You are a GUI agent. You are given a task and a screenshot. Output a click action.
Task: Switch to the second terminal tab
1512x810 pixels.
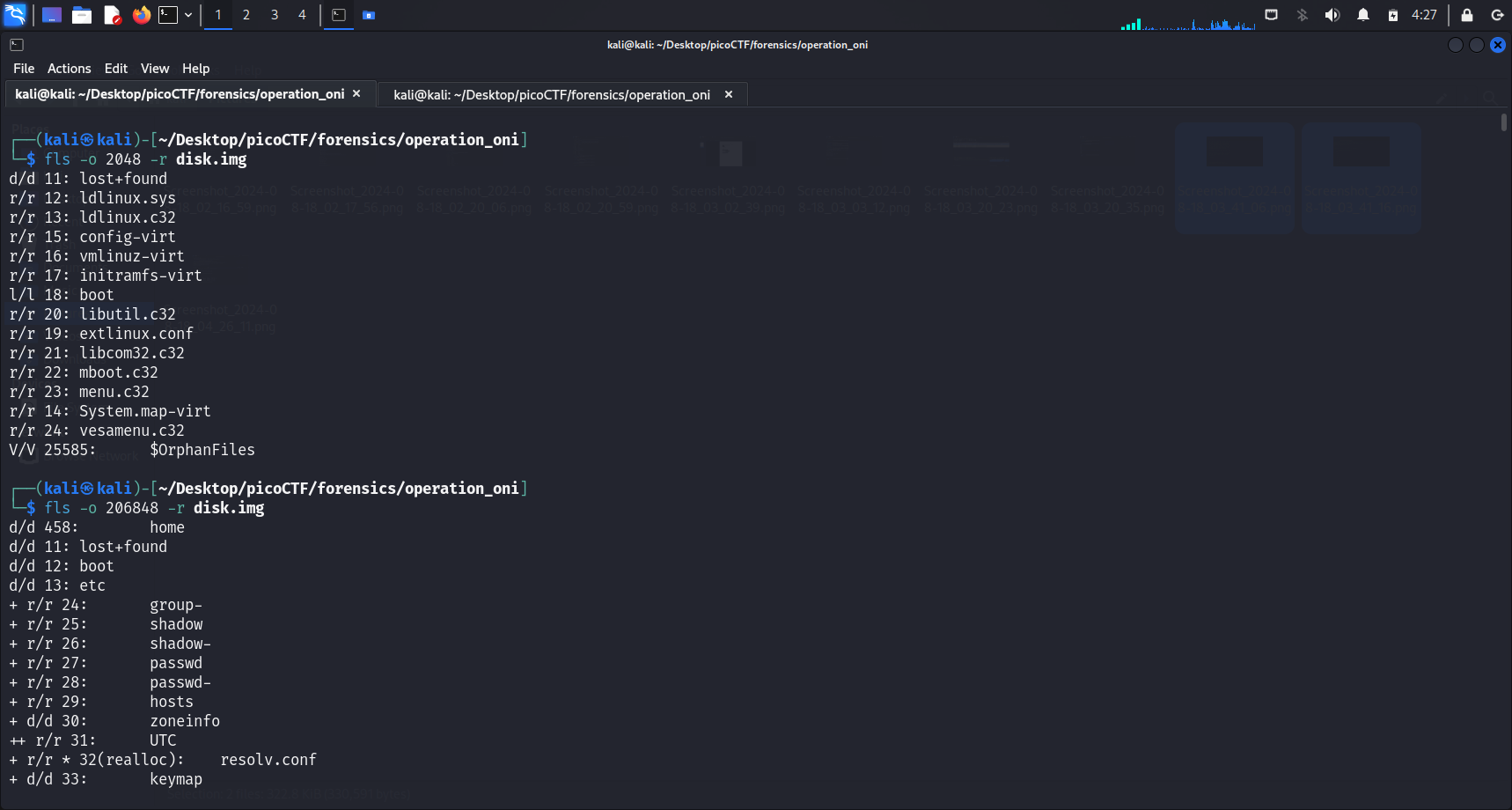tap(552, 95)
